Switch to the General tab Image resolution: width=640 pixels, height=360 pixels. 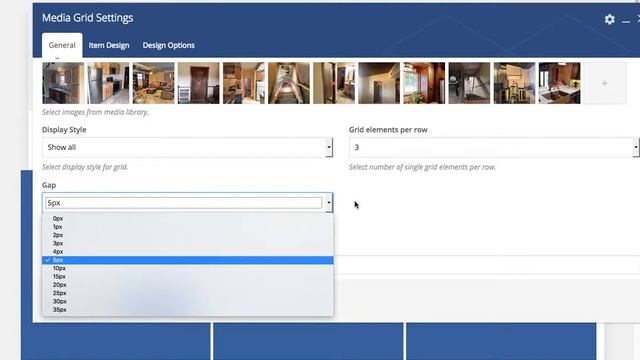(x=62, y=45)
